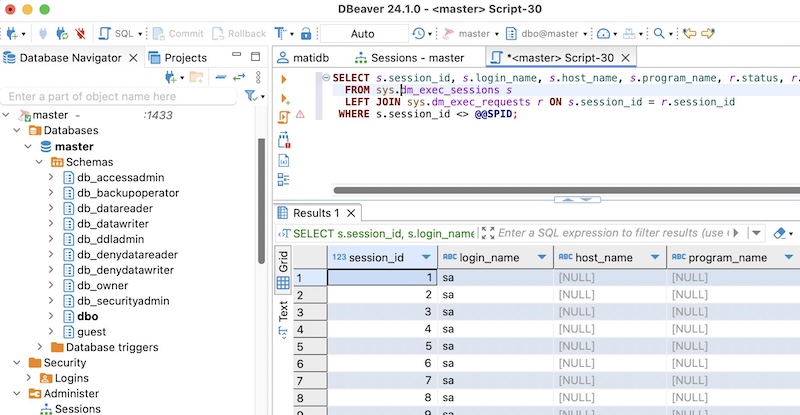Collapse the Databases folder
Viewport: 800px width, 415px height.
click(x=17, y=130)
